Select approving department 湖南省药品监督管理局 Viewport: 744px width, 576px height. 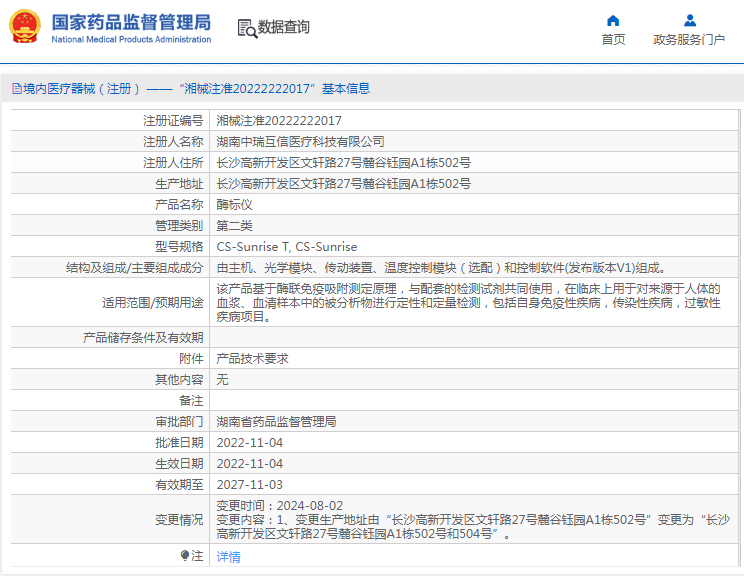(276, 421)
